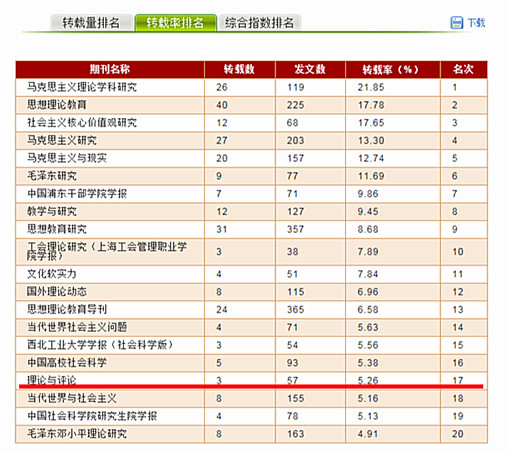Click the 期刊名称 column header
The width and height of the screenshot is (509, 453).
pos(110,69)
